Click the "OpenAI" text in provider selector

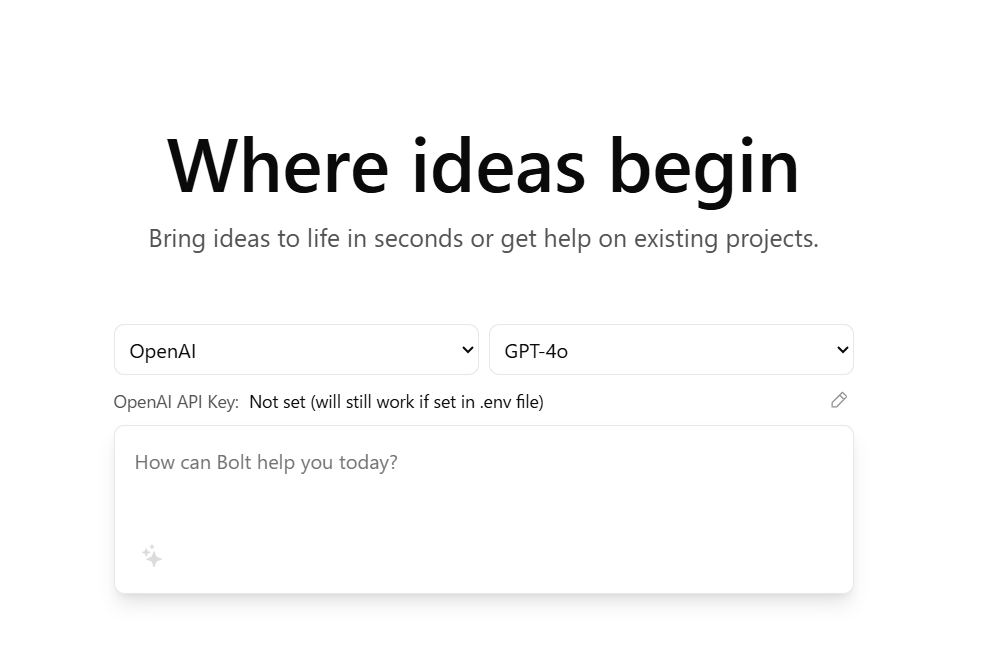(x=163, y=351)
